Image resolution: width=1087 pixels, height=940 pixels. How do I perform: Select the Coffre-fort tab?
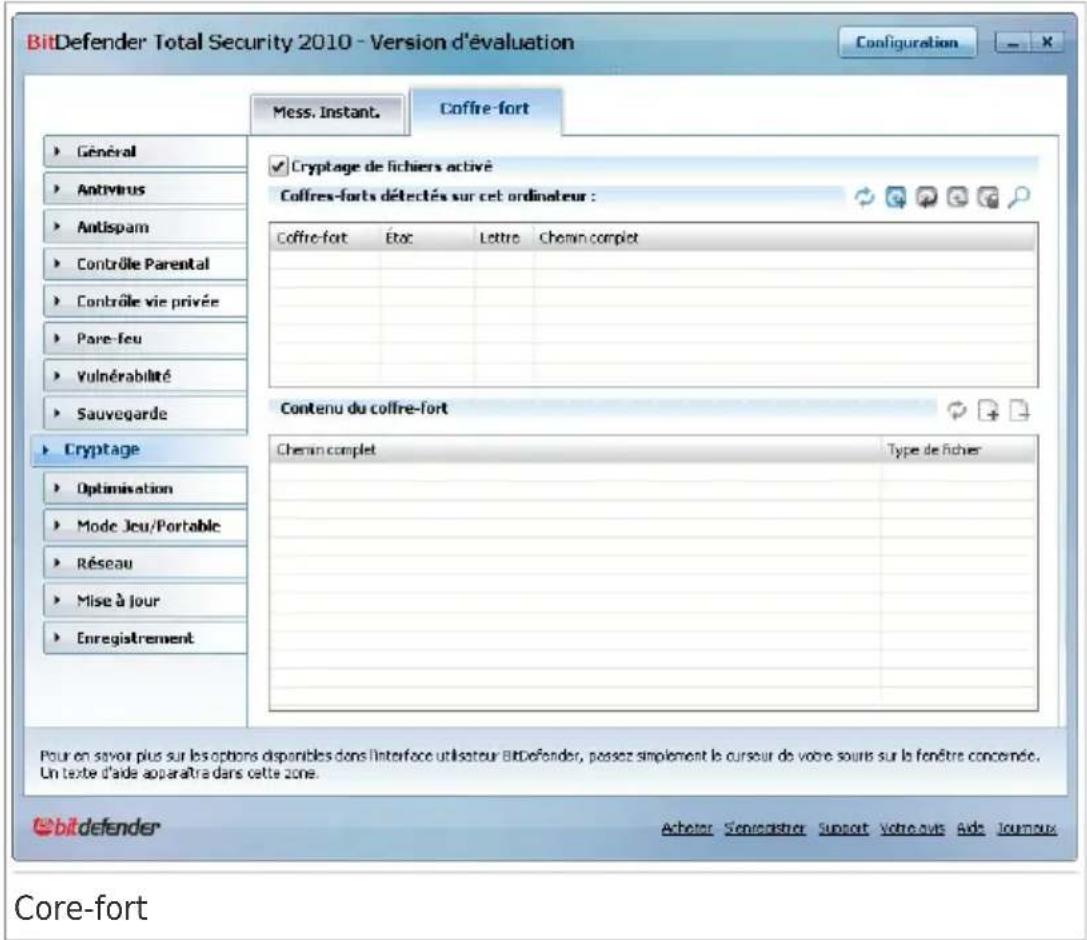(x=485, y=109)
